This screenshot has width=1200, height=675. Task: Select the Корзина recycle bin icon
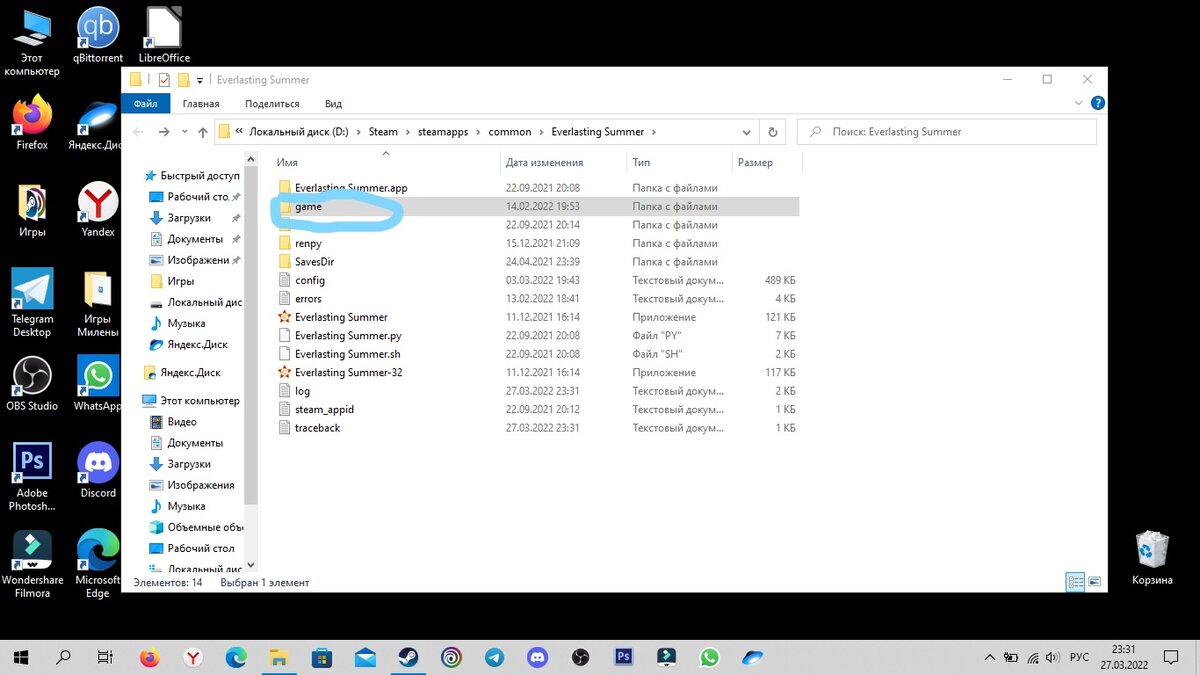point(1152,558)
